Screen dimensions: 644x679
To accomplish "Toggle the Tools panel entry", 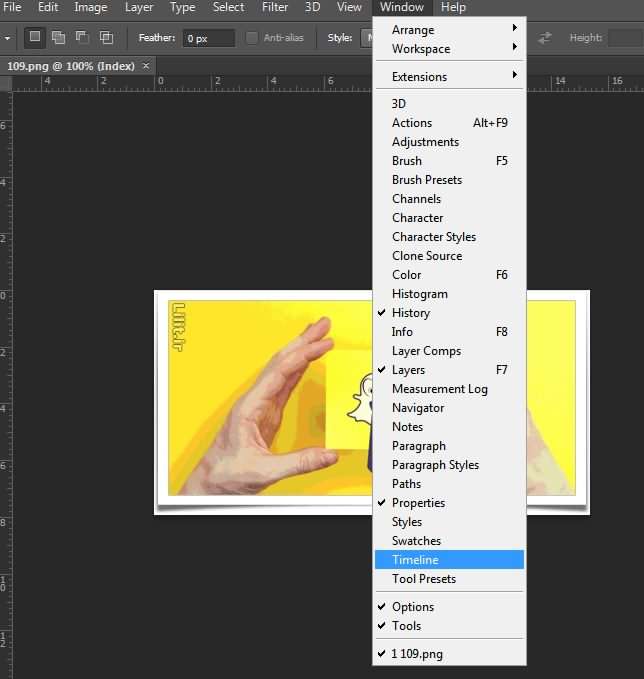I will point(450,626).
